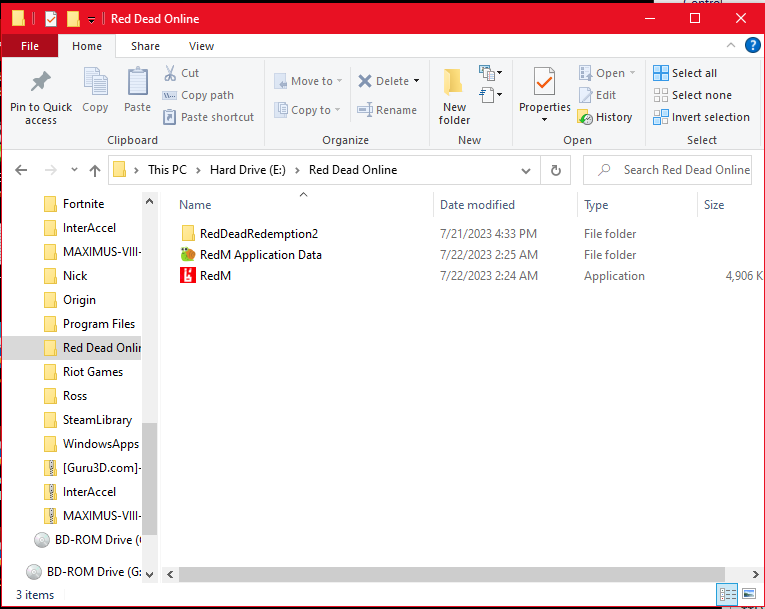Open SteamLibrary in the sidebar
This screenshot has width=765, height=609.
pyautogui.click(x=97, y=420)
